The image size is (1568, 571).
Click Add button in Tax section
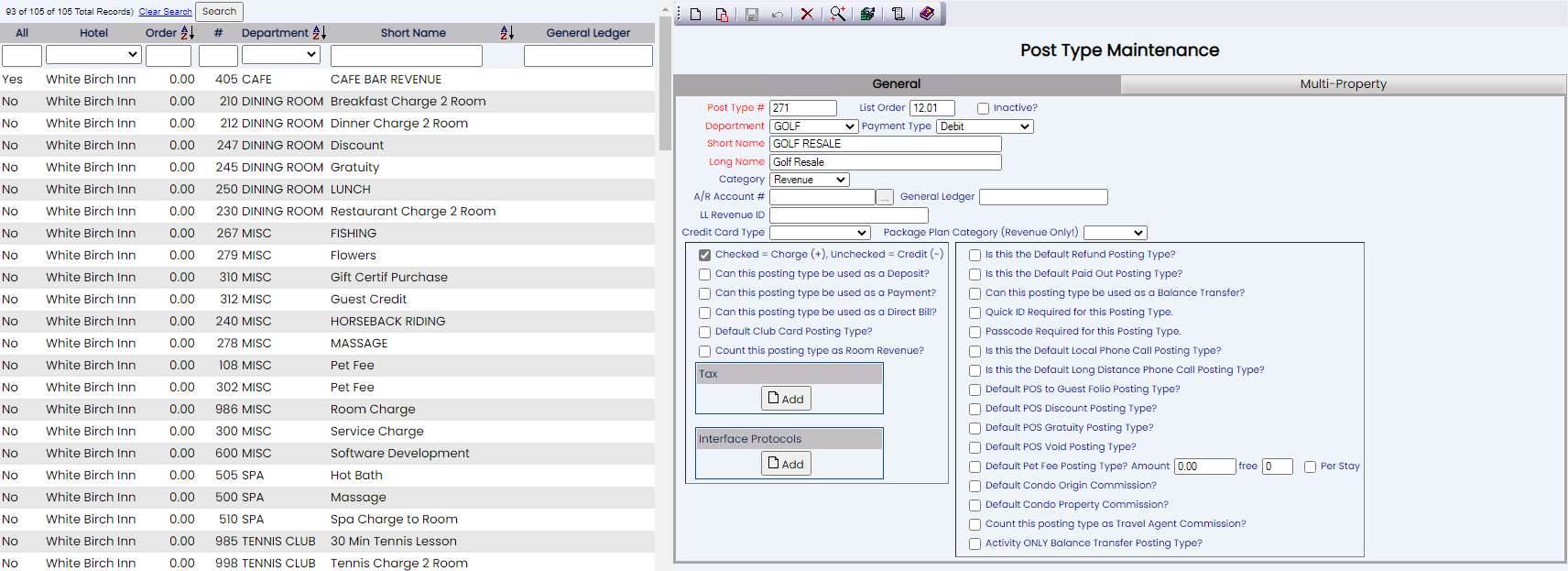786,399
